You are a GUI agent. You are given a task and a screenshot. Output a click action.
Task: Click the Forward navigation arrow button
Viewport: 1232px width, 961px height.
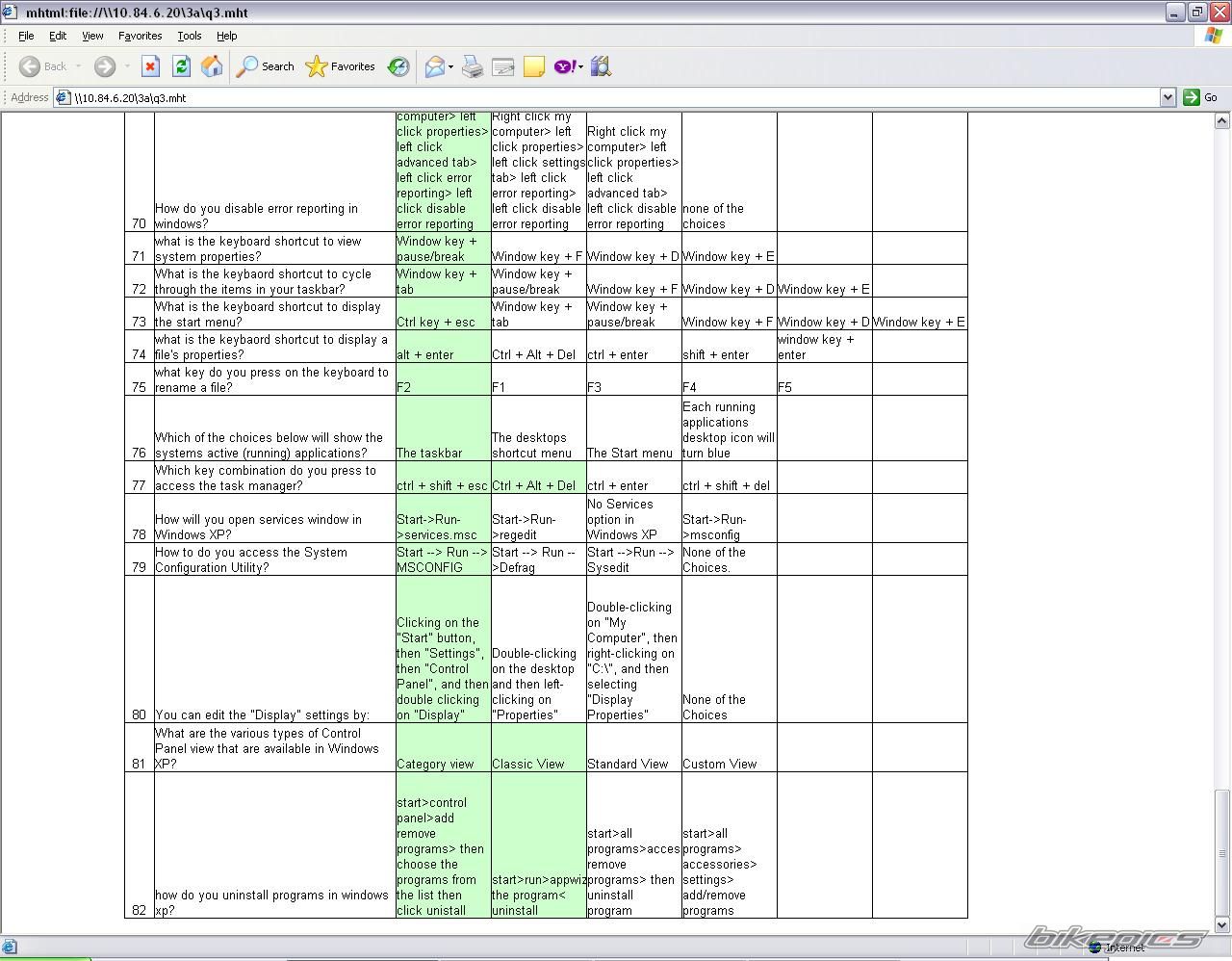(x=105, y=66)
